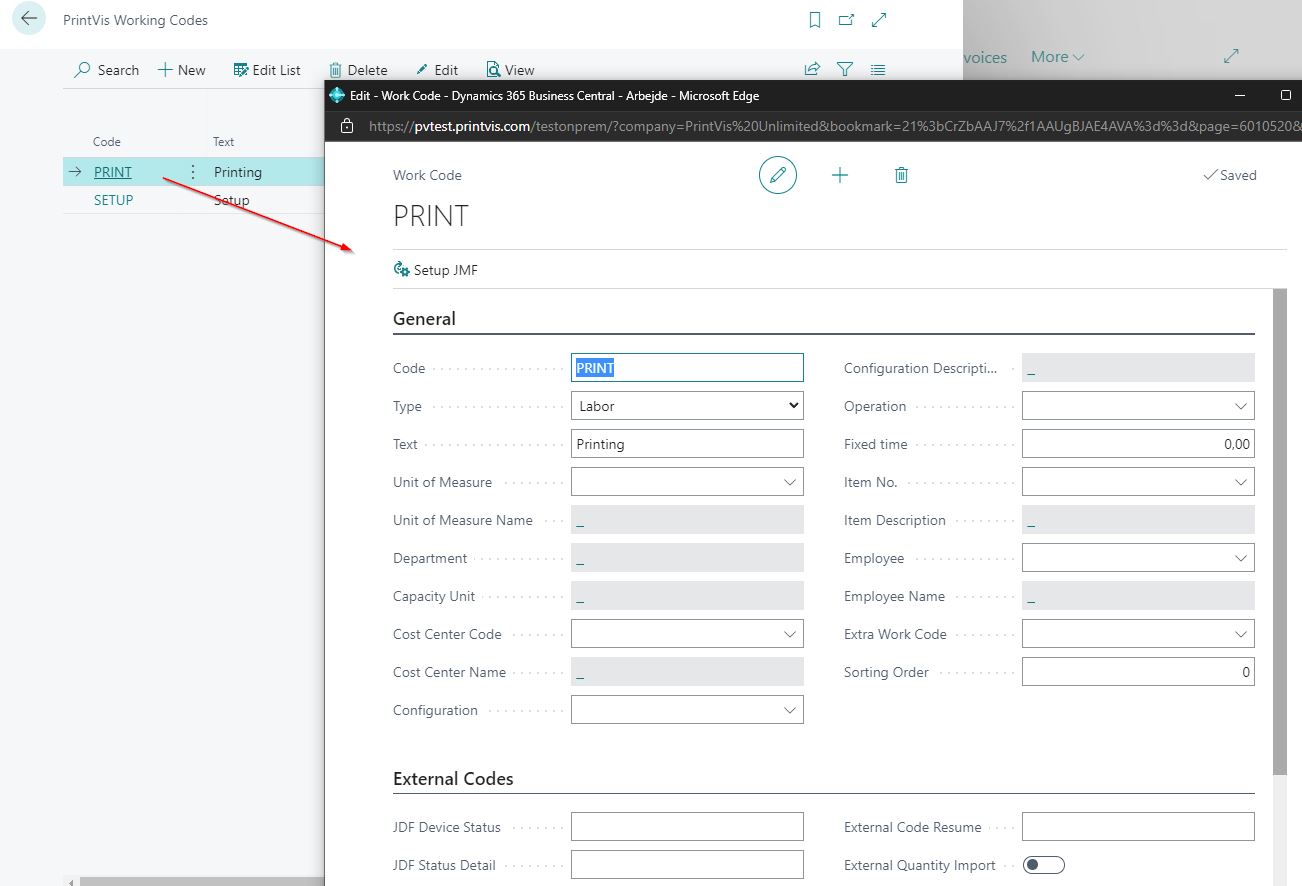Open the filter pane icon
The width and height of the screenshot is (1302, 886).
(845, 69)
